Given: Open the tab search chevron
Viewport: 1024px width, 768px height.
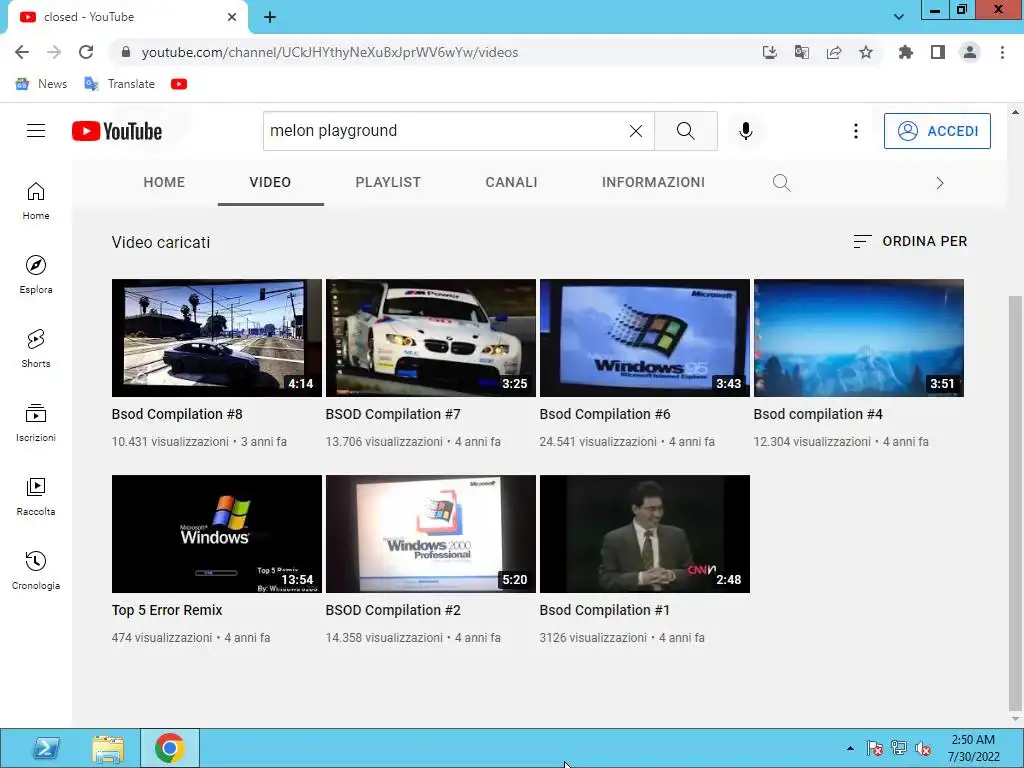Looking at the screenshot, I should click(899, 17).
